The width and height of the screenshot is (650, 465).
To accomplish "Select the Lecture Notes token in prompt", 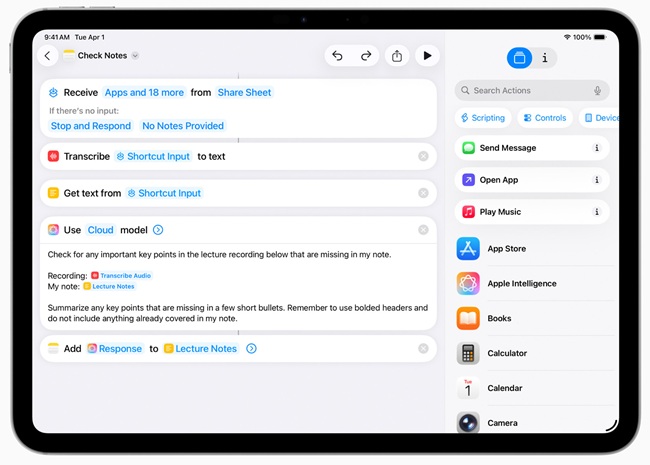I will click(109, 286).
